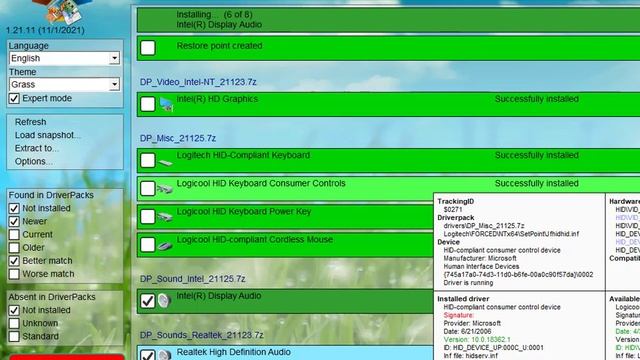640x360 pixels.
Task: Click the Installing (6 of 8) progress bar
Action: point(388,20)
